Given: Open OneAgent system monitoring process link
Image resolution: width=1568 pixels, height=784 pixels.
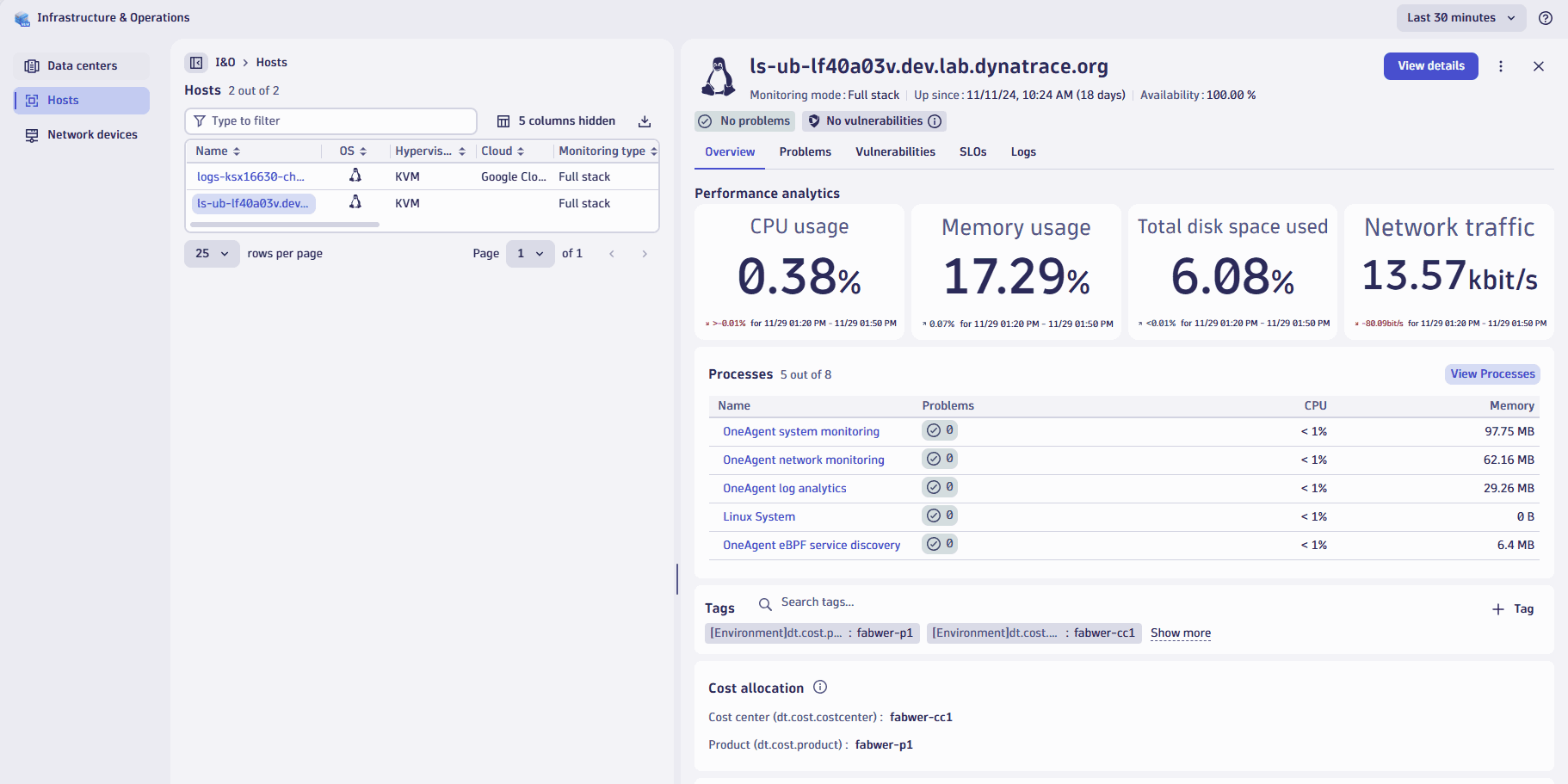Looking at the screenshot, I should click(801, 431).
